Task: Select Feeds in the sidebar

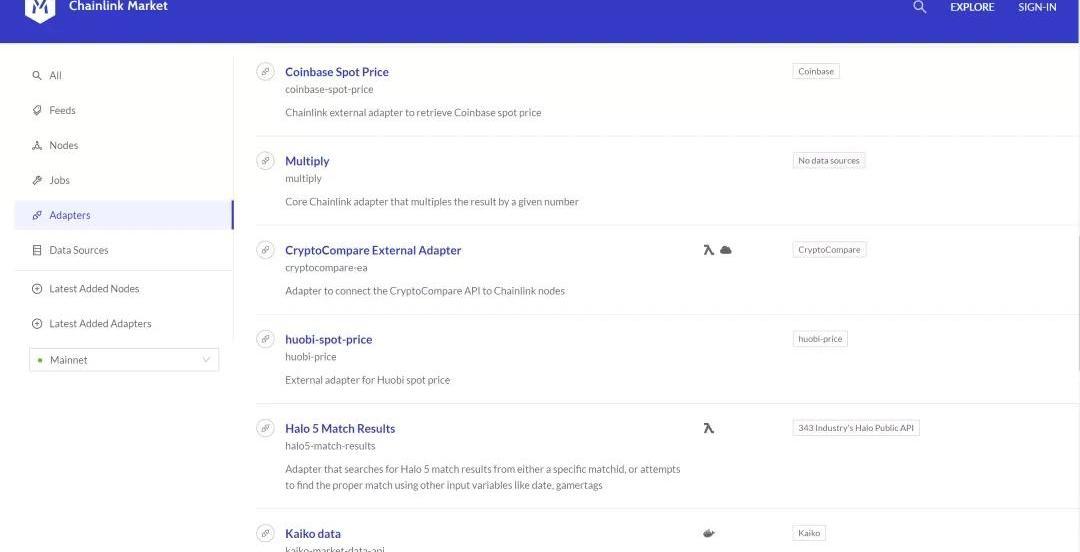Action: (x=61, y=111)
